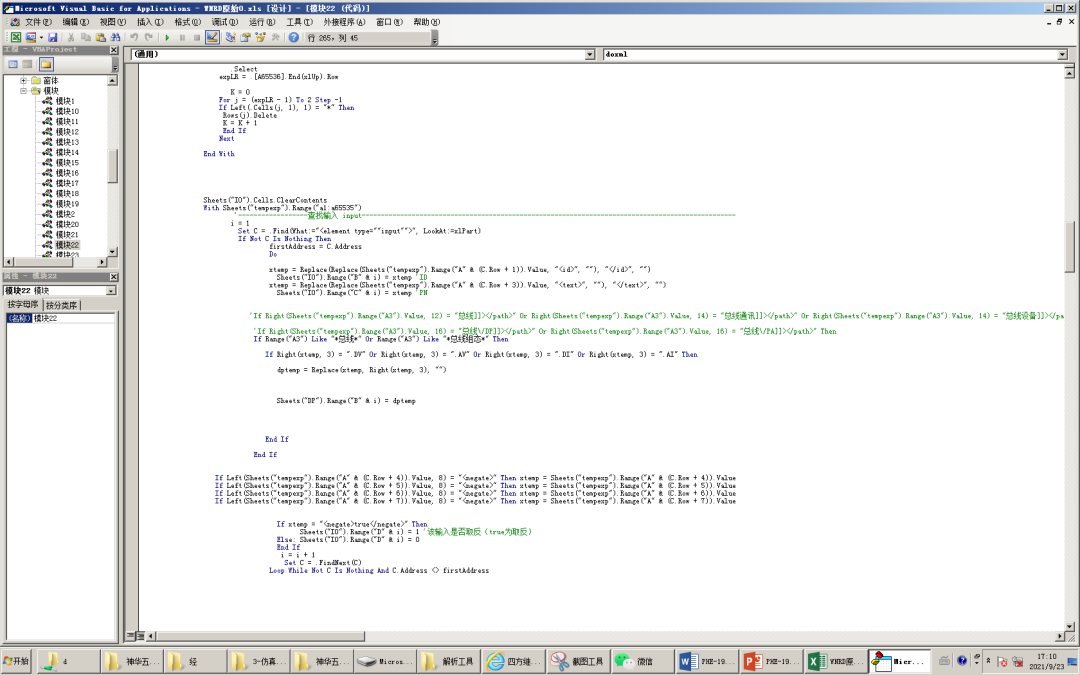Switch to Excel via View Microsoft Excel icon
This screenshot has width=1080, height=675.
pyautogui.click(x=15, y=37)
